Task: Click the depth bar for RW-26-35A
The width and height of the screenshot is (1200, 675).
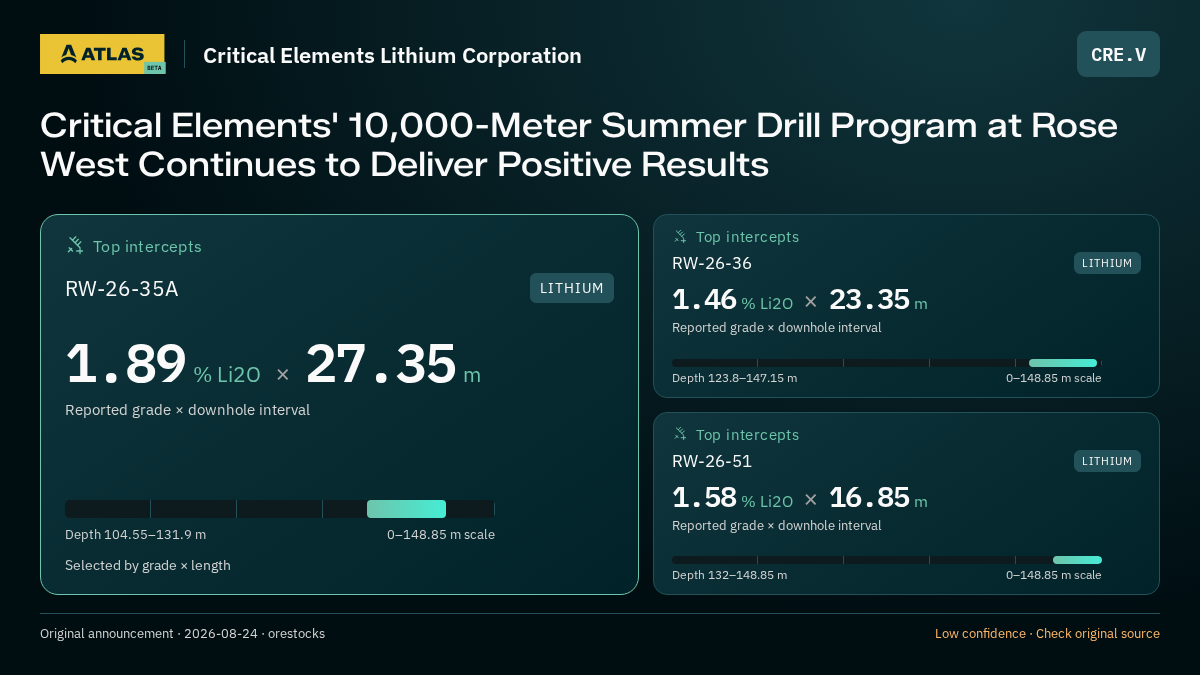Action: click(280, 509)
